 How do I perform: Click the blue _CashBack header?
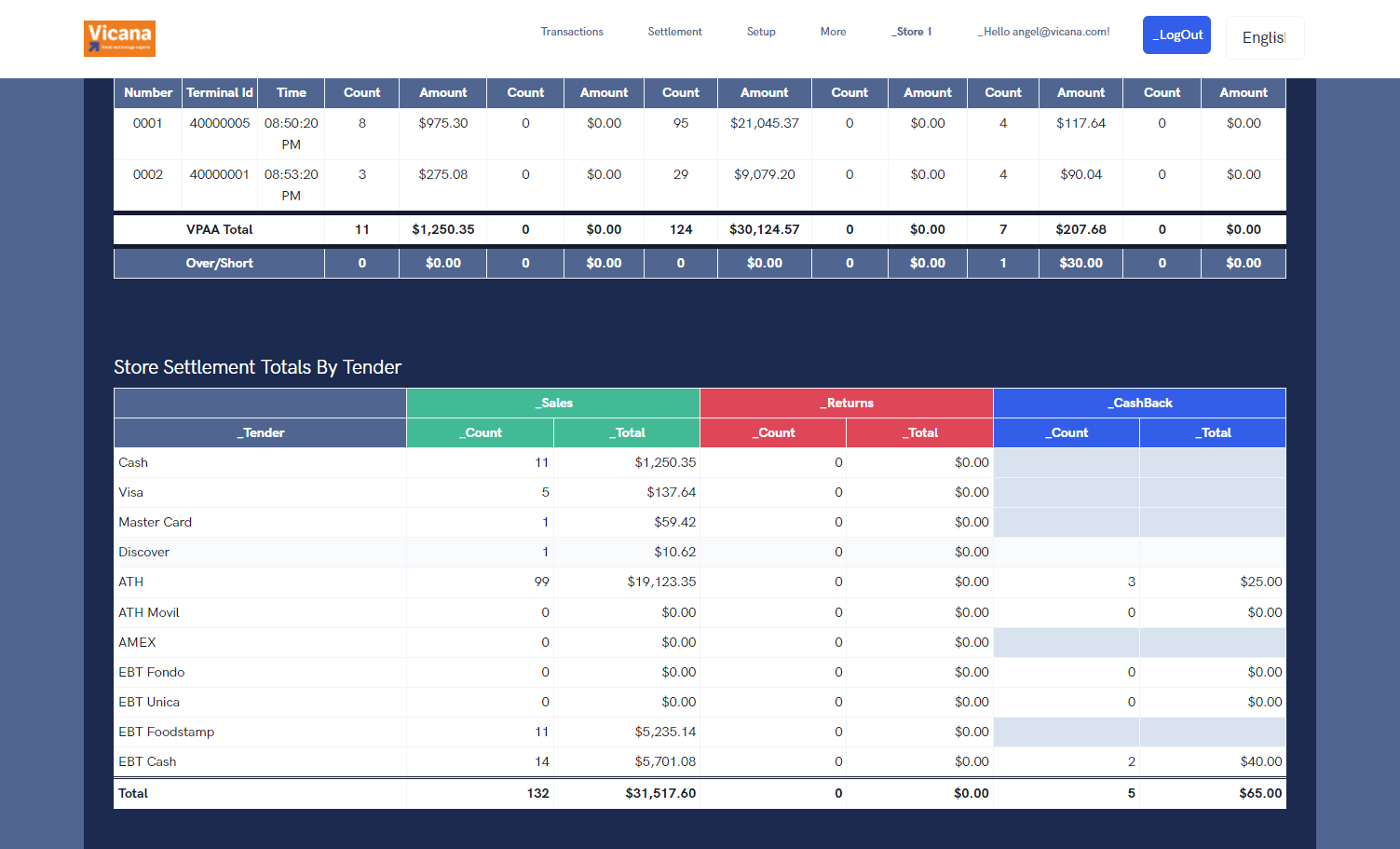[1139, 403]
